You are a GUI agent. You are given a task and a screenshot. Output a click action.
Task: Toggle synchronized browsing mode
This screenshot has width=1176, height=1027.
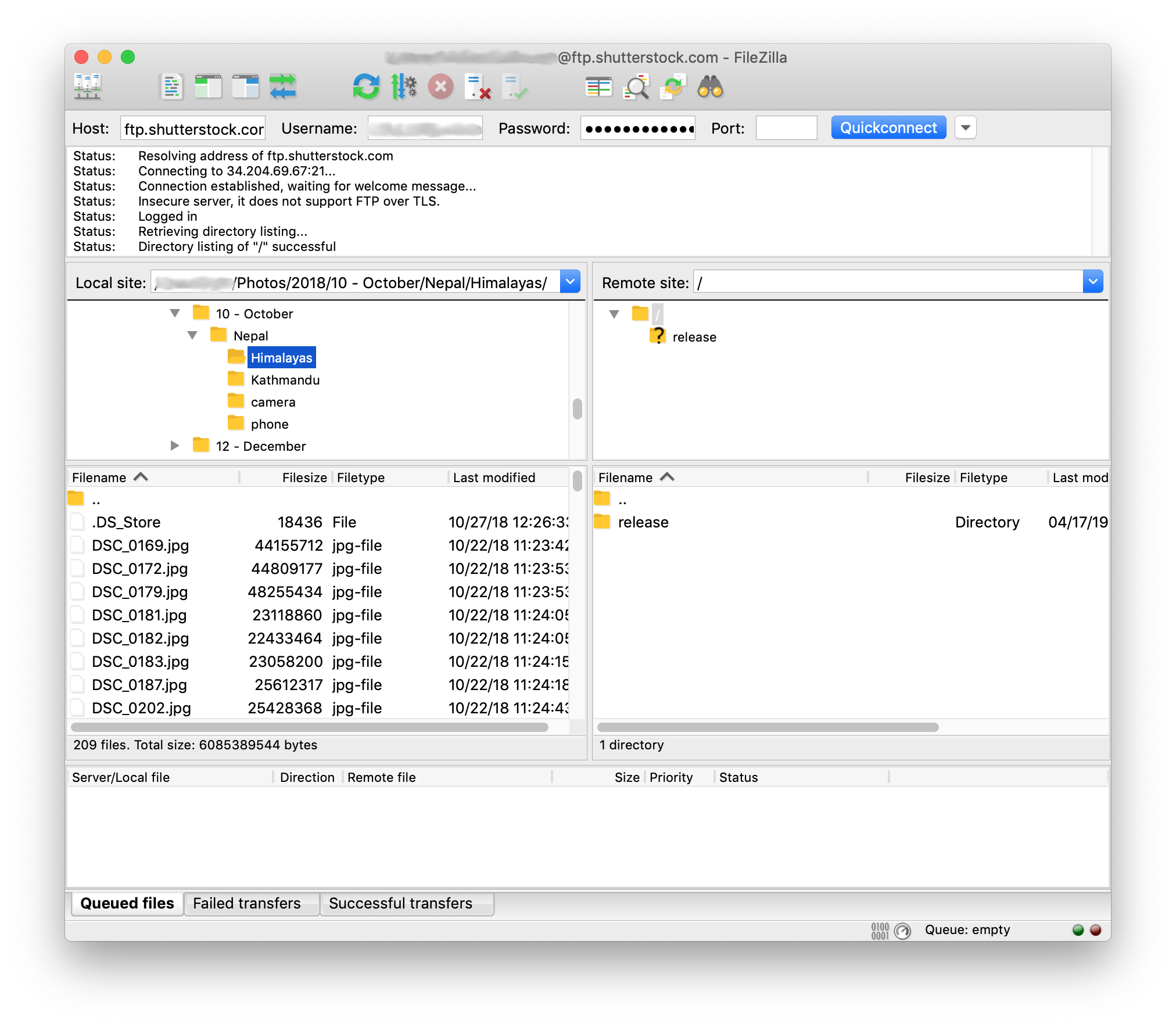point(673,87)
